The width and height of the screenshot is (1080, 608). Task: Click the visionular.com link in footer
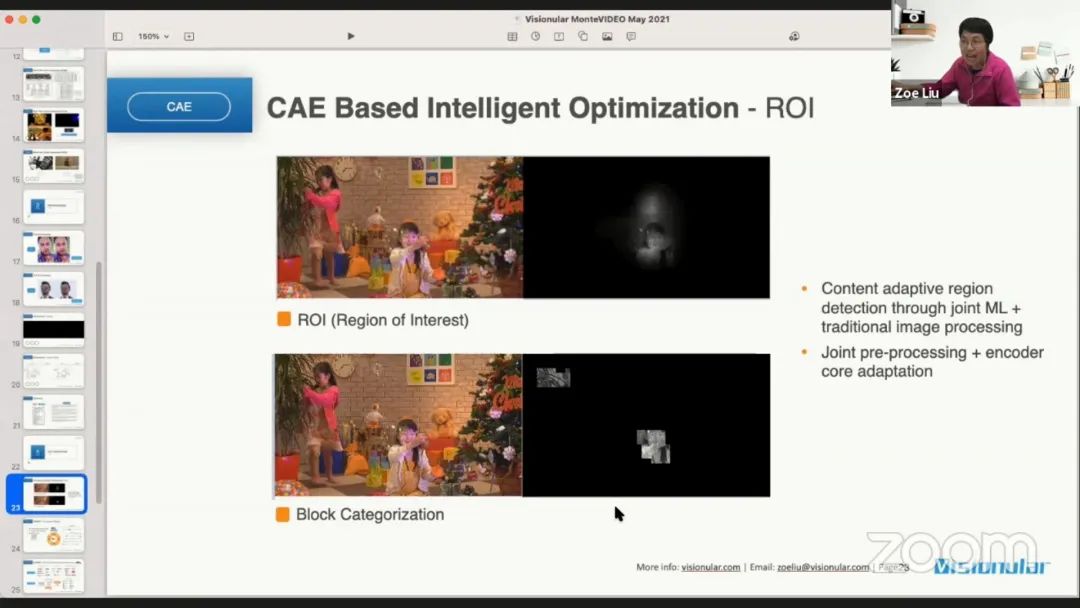tap(711, 567)
